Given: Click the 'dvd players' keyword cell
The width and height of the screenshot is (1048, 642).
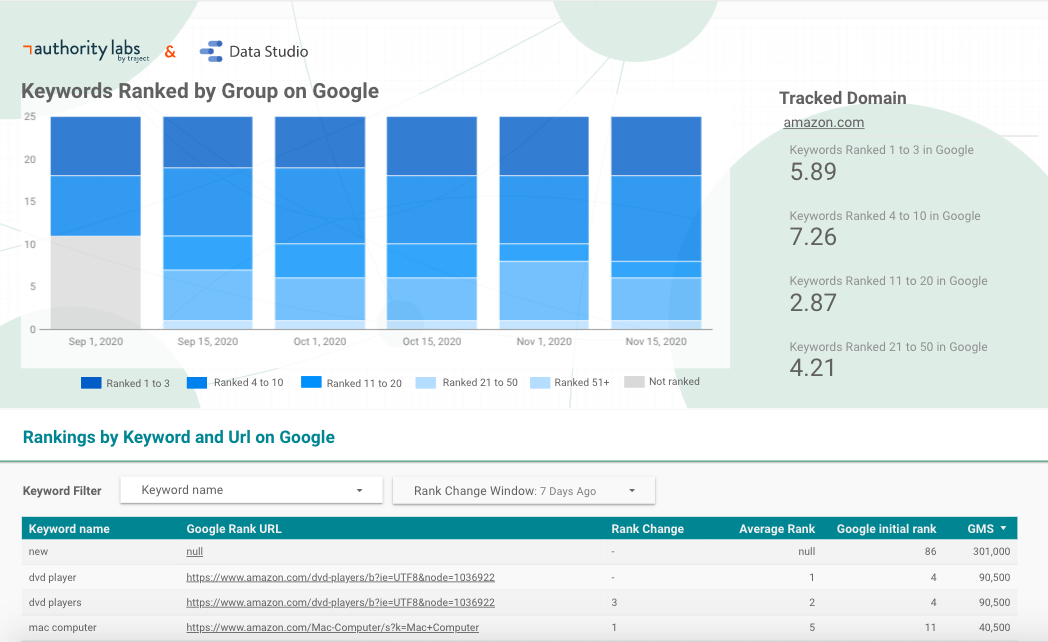Looking at the screenshot, I should coord(55,602).
